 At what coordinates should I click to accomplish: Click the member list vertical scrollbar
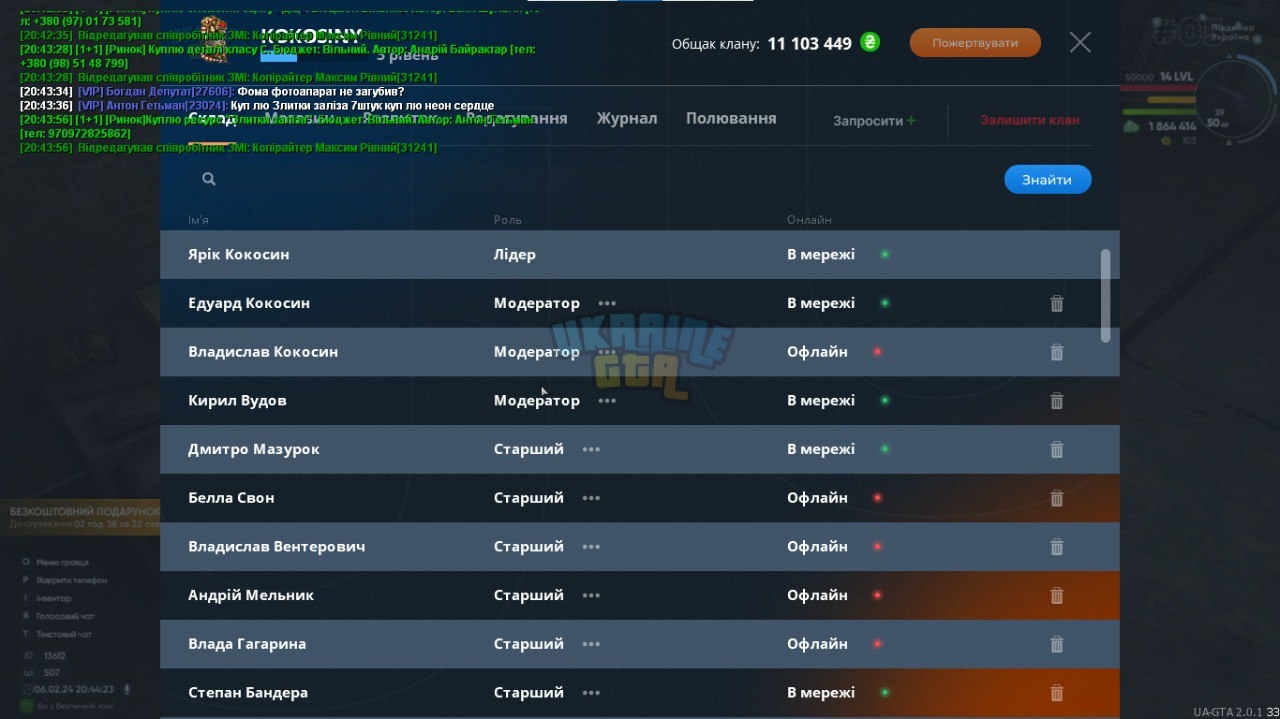click(x=1105, y=296)
